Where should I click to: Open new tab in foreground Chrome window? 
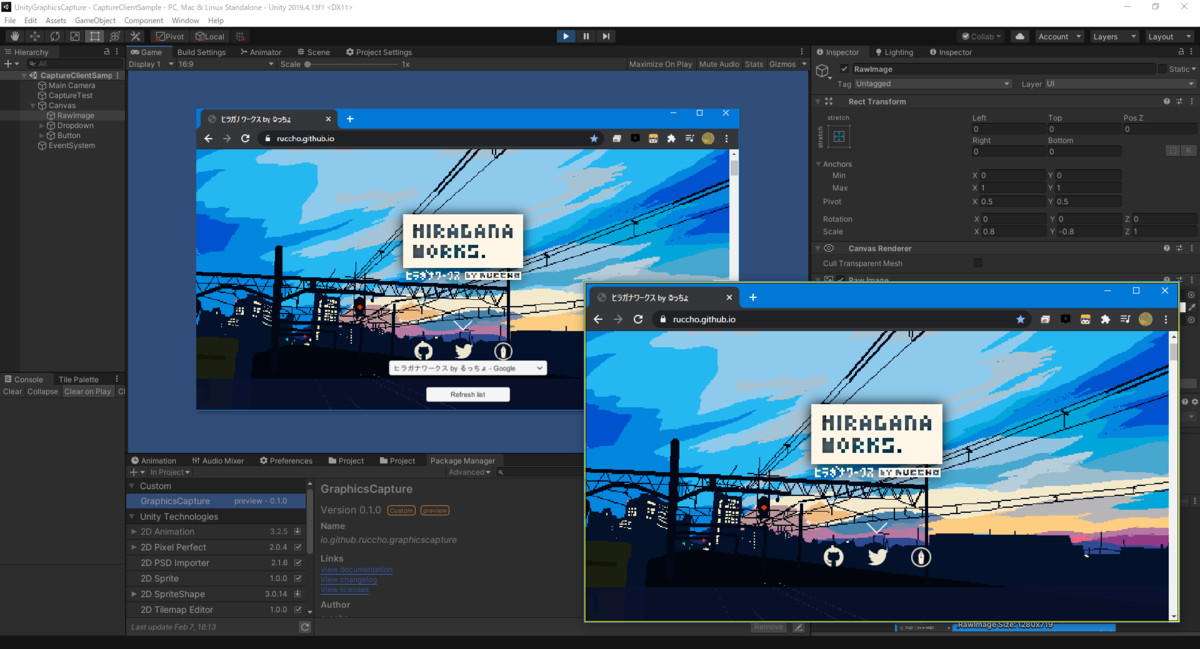click(x=753, y=297)
